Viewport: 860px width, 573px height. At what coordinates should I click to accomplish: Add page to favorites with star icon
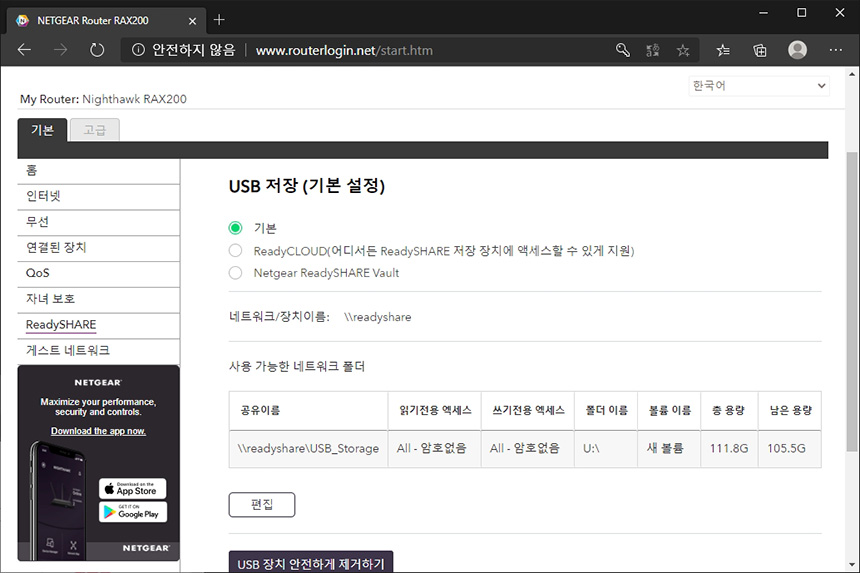683,50
